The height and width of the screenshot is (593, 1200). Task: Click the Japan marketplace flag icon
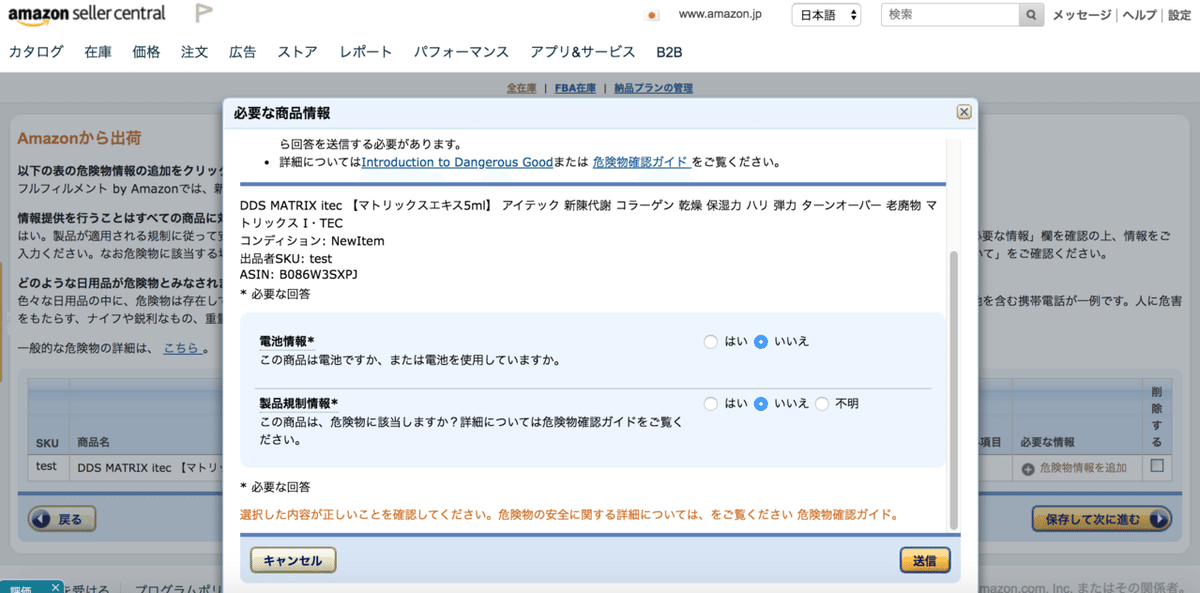click(652, 15)
